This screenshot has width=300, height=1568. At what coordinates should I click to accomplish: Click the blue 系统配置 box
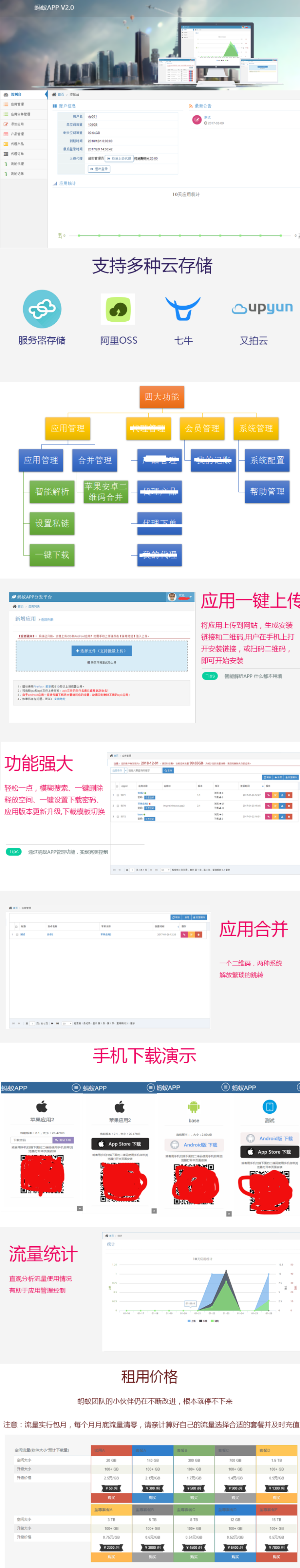[267, 460]
